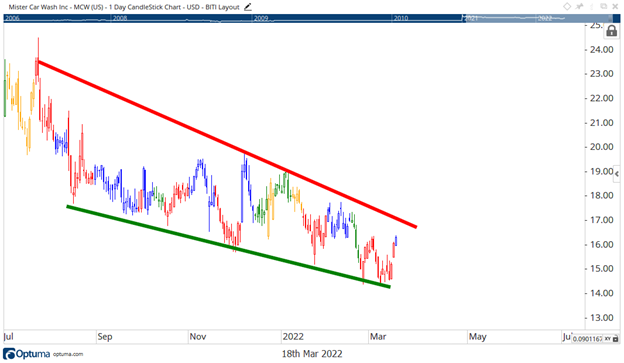Open the optuma.com link

tap(68, 354)
